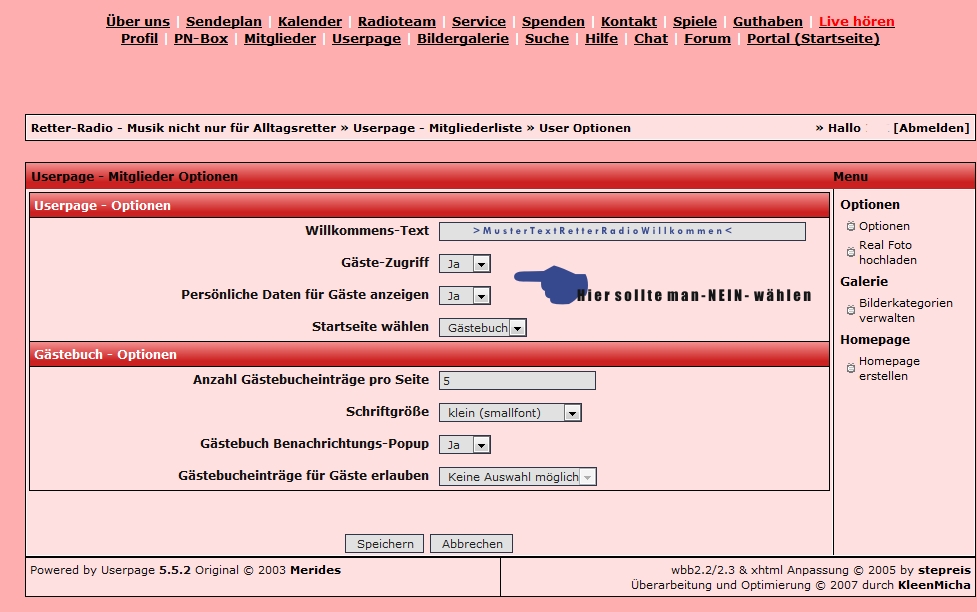Click the icon beside Bilderkategorien verwalten
Screen dimensions: 977x612
point(850,310)
